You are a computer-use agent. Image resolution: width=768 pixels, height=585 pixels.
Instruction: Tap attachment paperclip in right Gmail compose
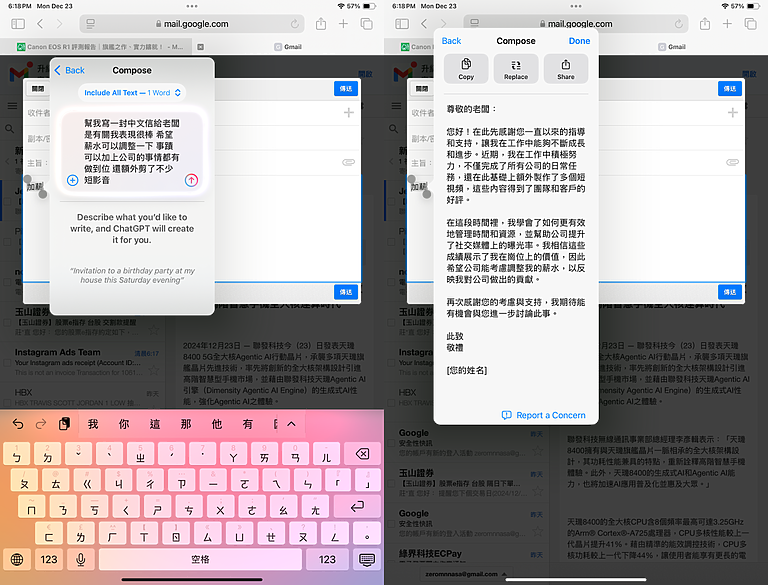click(x=732, y=162)
